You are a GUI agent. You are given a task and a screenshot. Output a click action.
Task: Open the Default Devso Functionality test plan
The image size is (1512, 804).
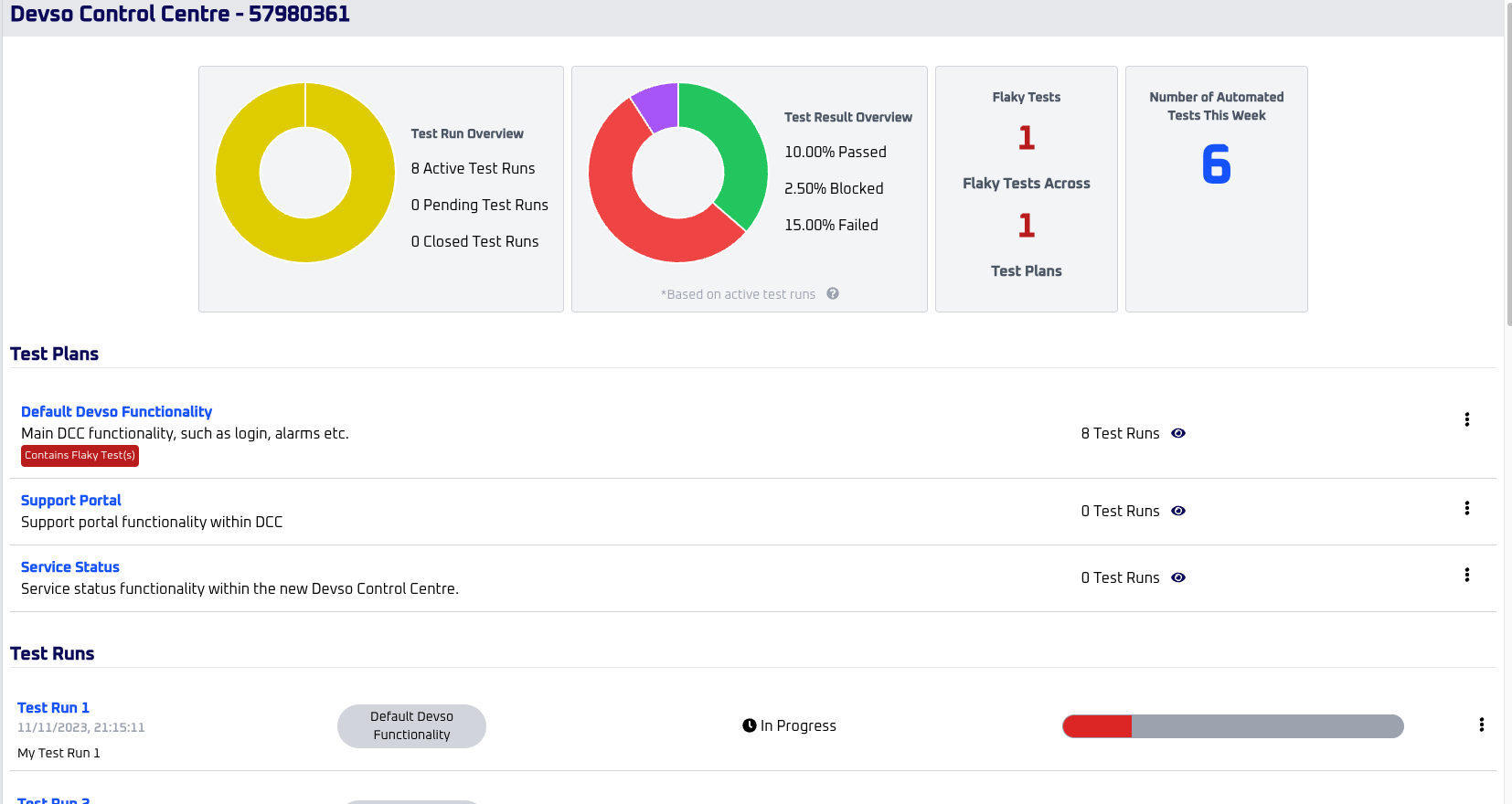tap(116, 412)
